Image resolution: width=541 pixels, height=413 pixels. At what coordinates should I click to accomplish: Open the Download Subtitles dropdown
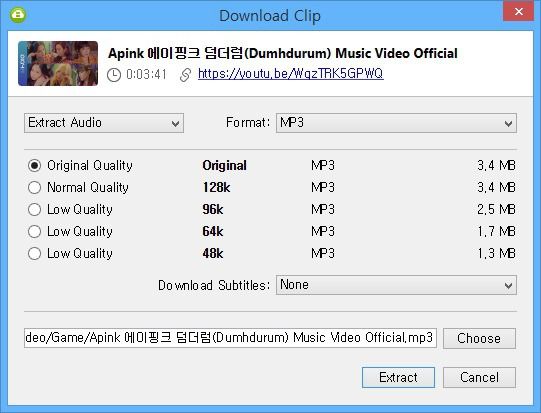(396, 285)
